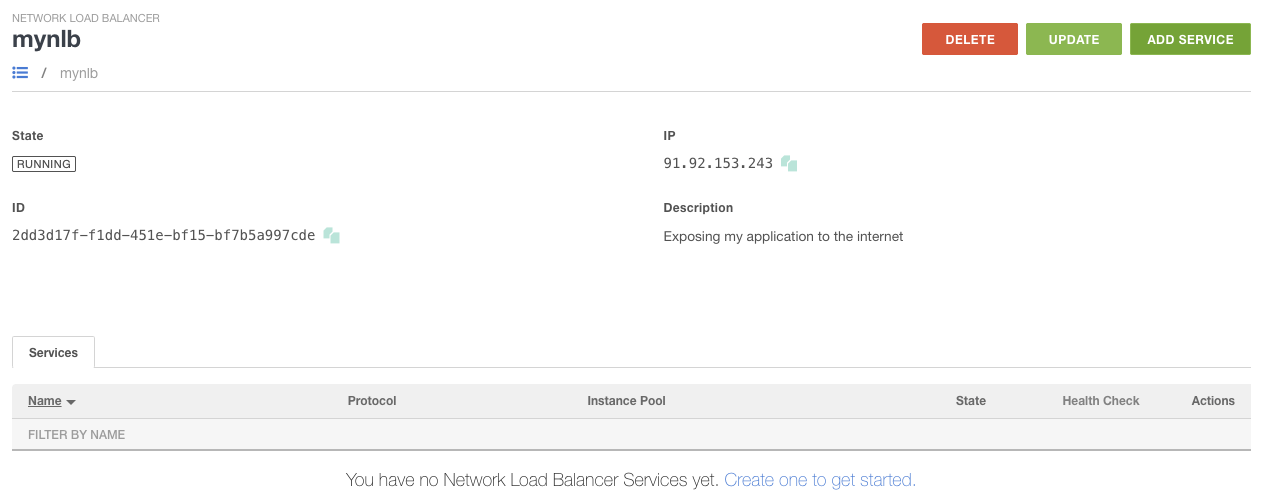The height and width of the screenshot is (494, 1262).
Task: Toggle the Name column sort arrow
Action: (71, 402)
